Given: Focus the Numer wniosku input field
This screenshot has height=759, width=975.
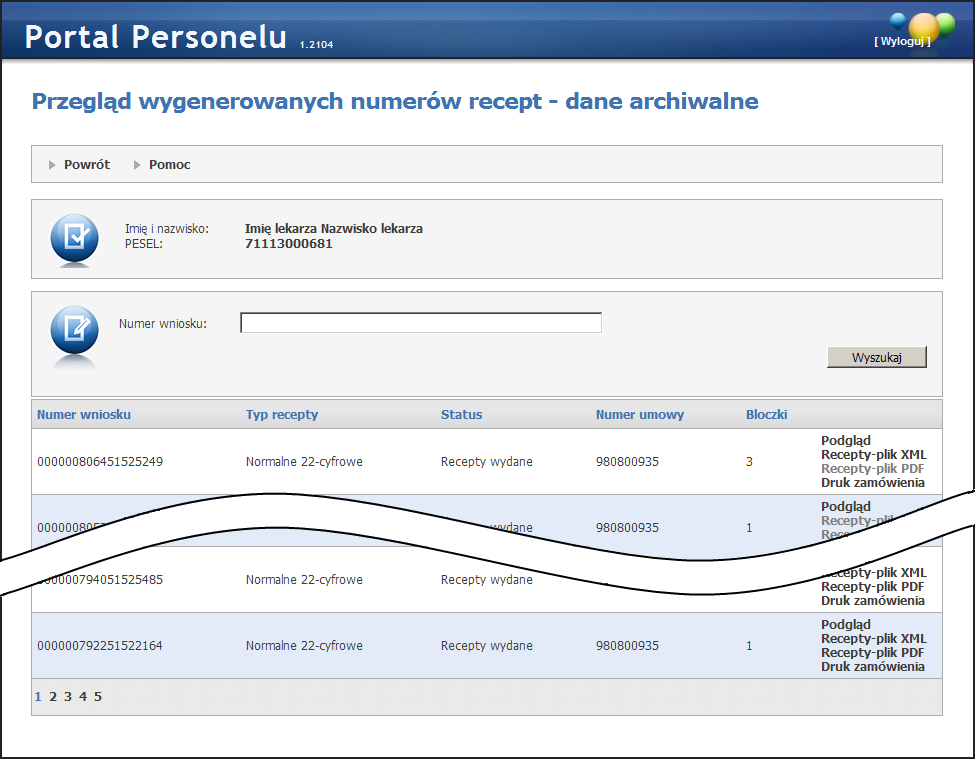Looking at the screenshot, I should point(421,323).
